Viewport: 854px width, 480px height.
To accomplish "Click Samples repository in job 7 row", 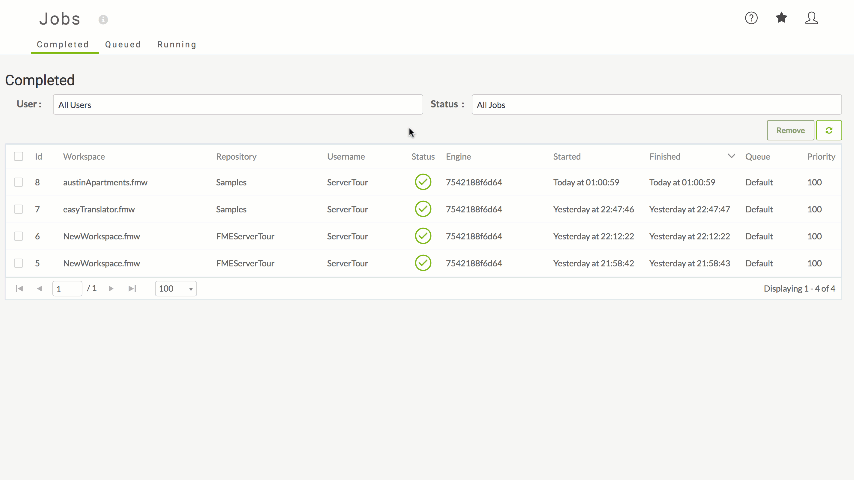I will [231, 209].
